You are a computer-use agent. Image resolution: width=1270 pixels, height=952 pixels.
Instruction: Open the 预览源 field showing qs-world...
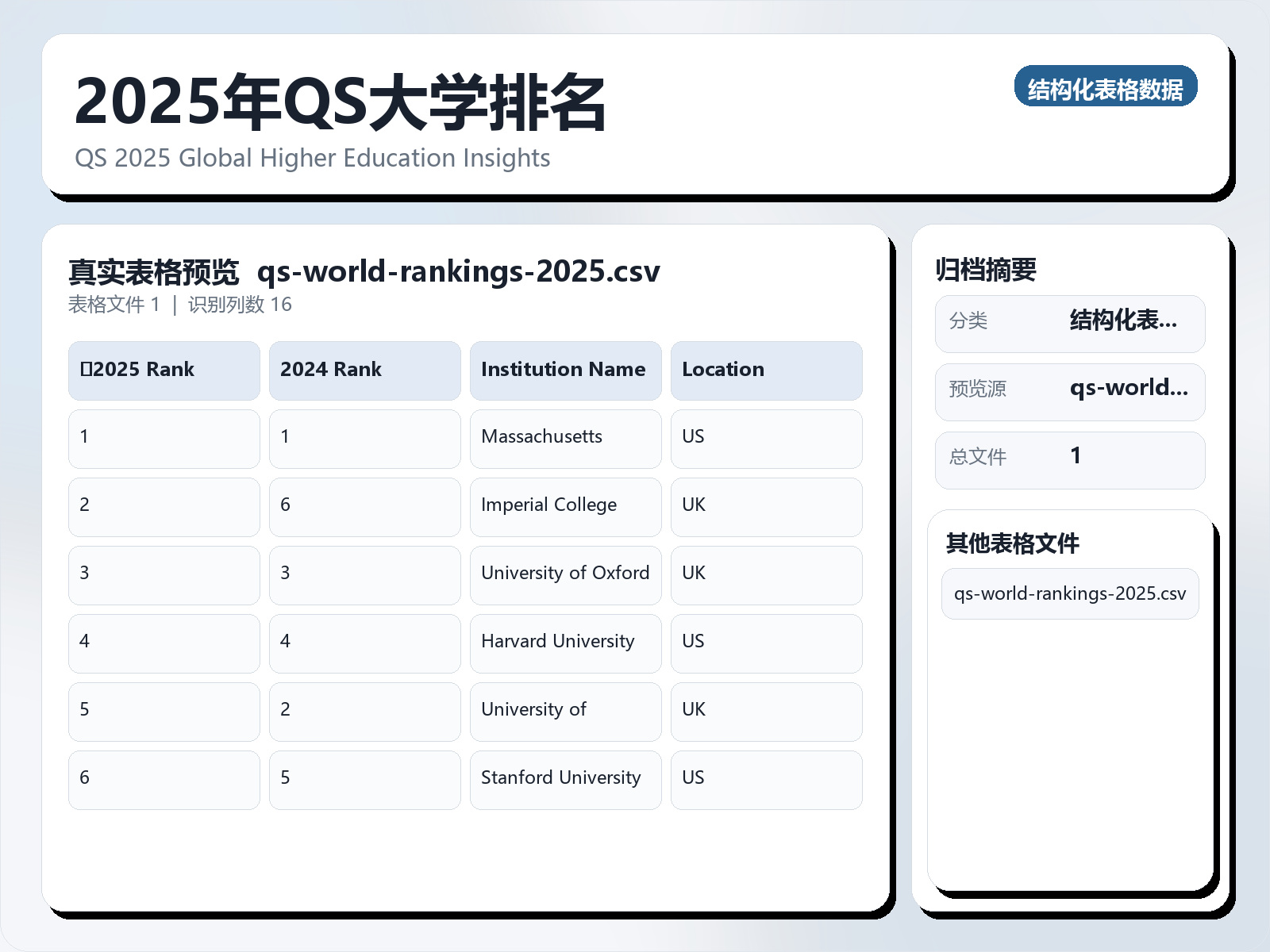click(x=1069, y=390)
